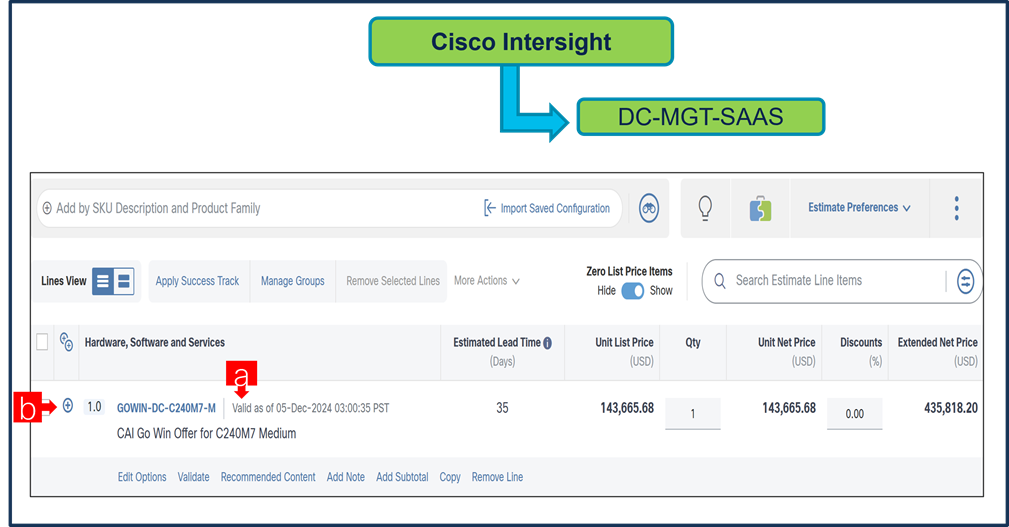
Task: Click the puzzle piece suitcase icon
Action: 760,209
